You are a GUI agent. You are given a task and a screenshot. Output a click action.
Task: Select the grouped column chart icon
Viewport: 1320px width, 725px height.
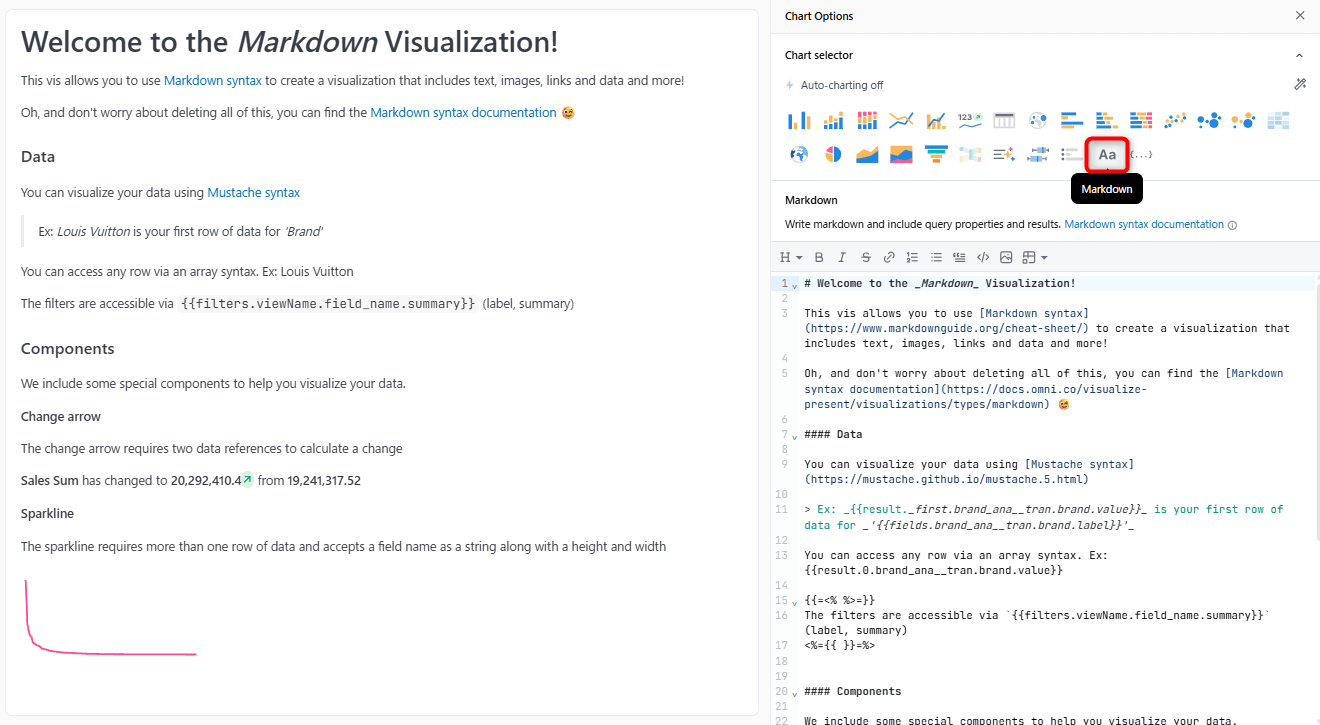pos(833,121)
